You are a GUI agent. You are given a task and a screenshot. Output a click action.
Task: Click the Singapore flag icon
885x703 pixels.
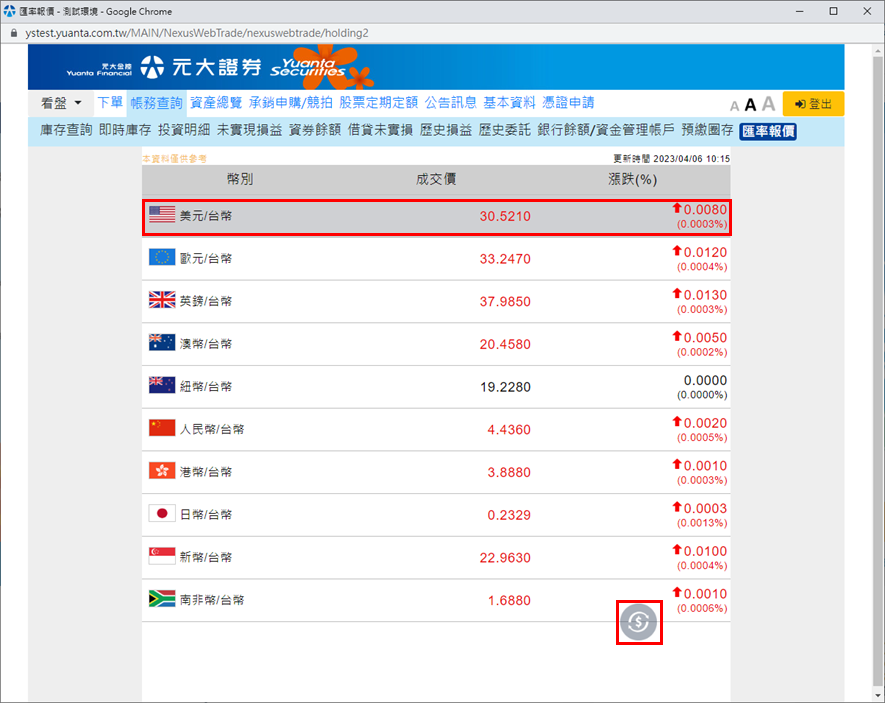tap(162, 556)
